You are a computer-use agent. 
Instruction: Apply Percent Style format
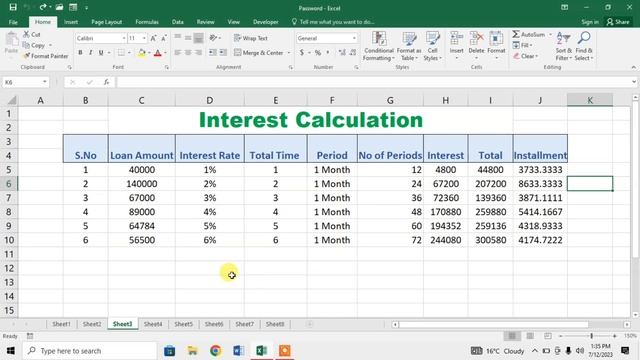[318, 53]
